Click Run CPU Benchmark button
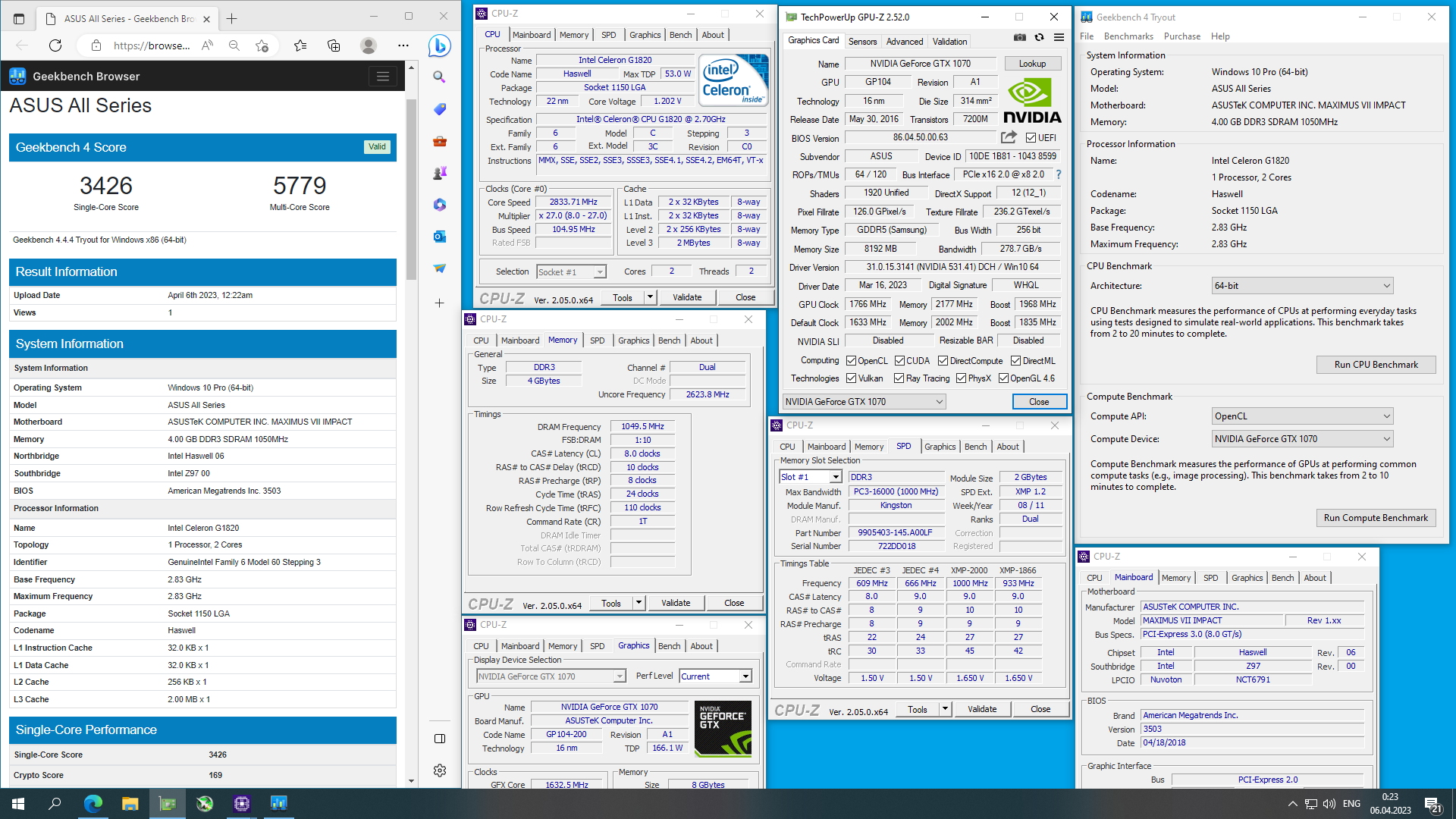Viewport: 1456px width, 819px height. [1376, 365]
